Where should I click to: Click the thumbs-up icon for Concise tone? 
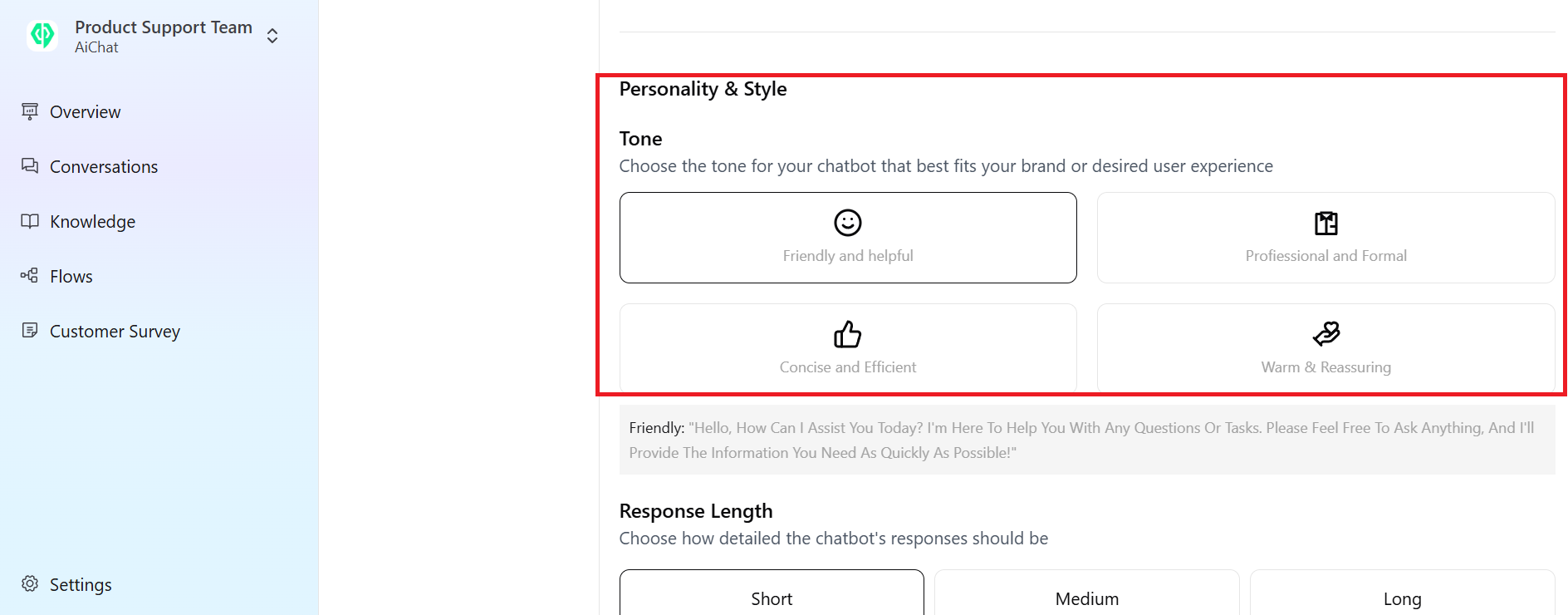point(847,334)
